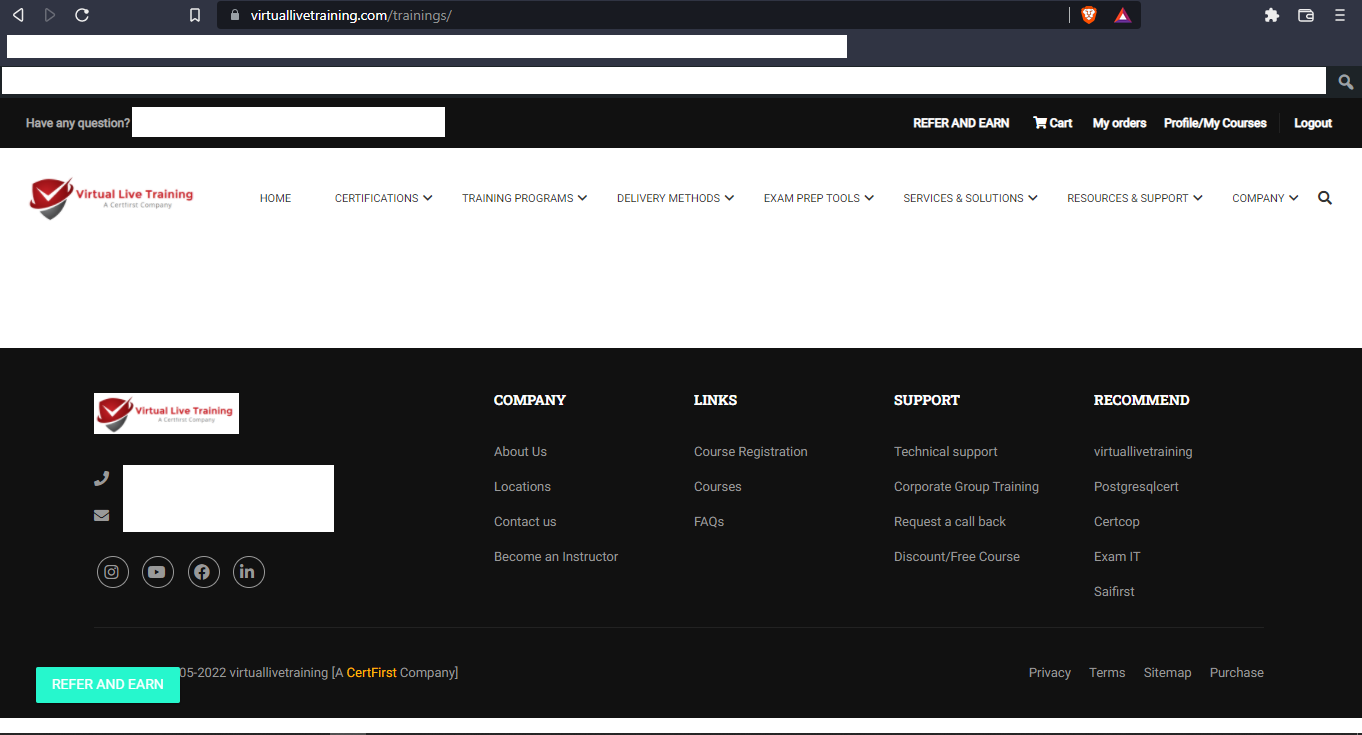Open the Become an Instructor link
Screen dimensions: 1362x735
pyautogui.click(x=556, y=557)
